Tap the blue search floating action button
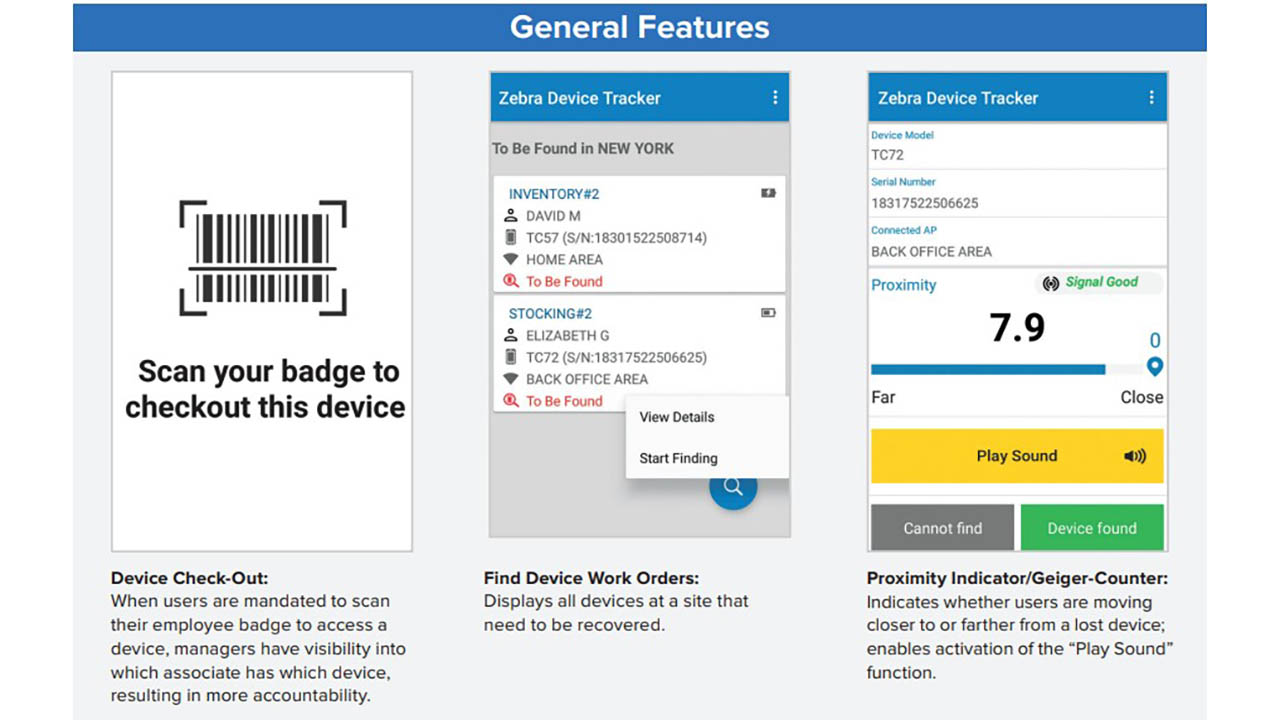Image resolution: width=1280 pixels, height=720 pixels. [x=733, y=487]
